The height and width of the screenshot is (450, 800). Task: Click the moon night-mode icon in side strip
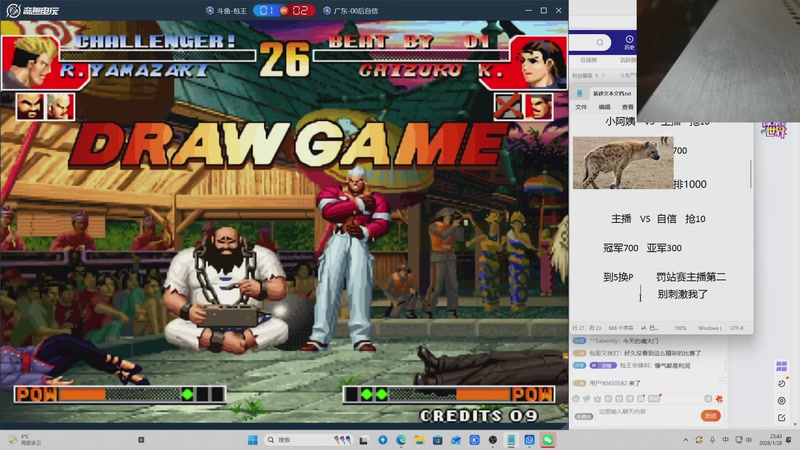click(x=782, y=384)
